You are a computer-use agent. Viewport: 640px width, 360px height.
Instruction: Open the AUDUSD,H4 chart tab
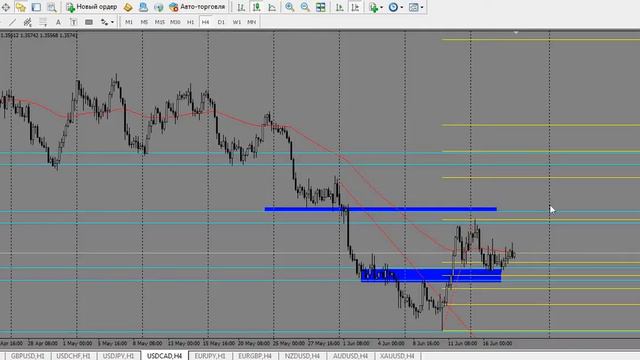[x=350, y=356]
